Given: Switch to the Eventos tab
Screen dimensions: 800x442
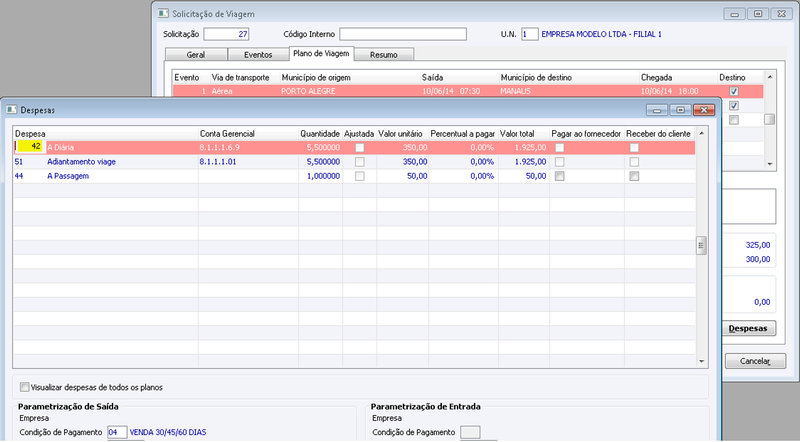Looking at the screenshot, I should click(258, 55).
